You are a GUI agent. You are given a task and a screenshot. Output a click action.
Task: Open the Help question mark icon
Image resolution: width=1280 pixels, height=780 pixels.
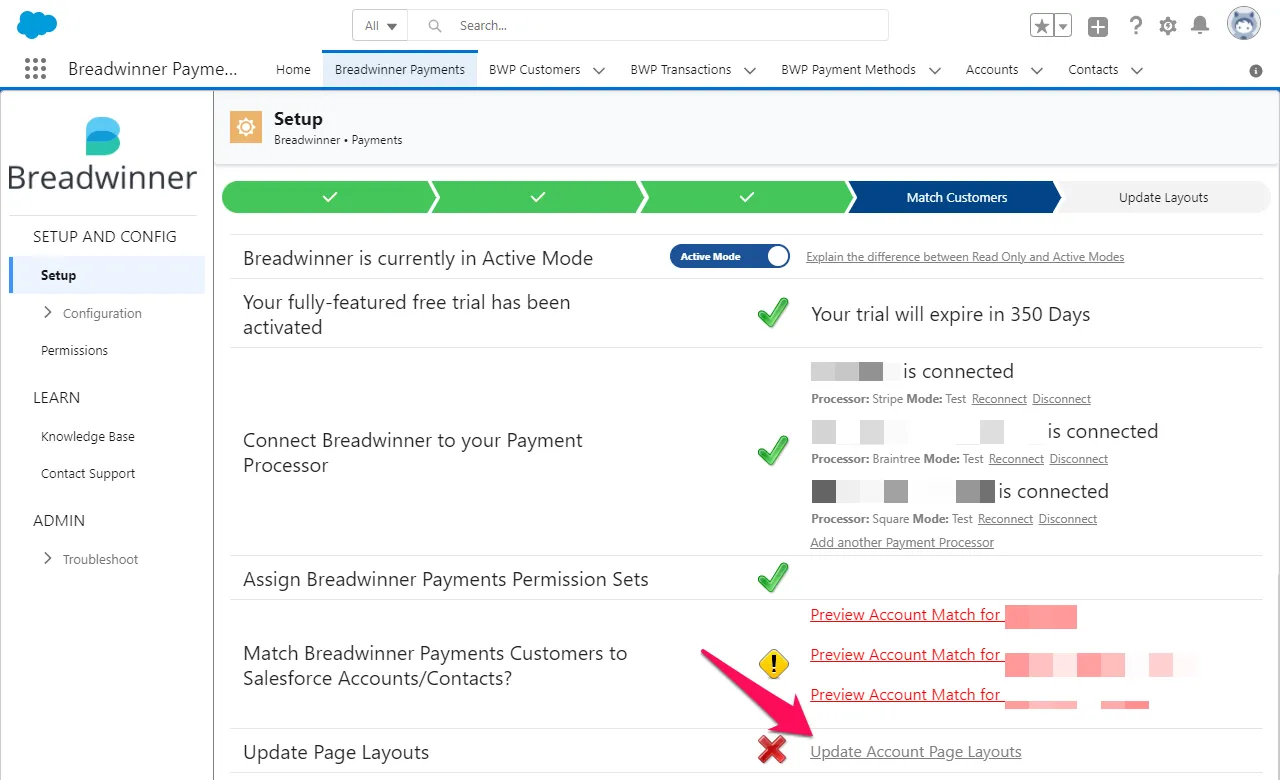tap(1135, 26)
